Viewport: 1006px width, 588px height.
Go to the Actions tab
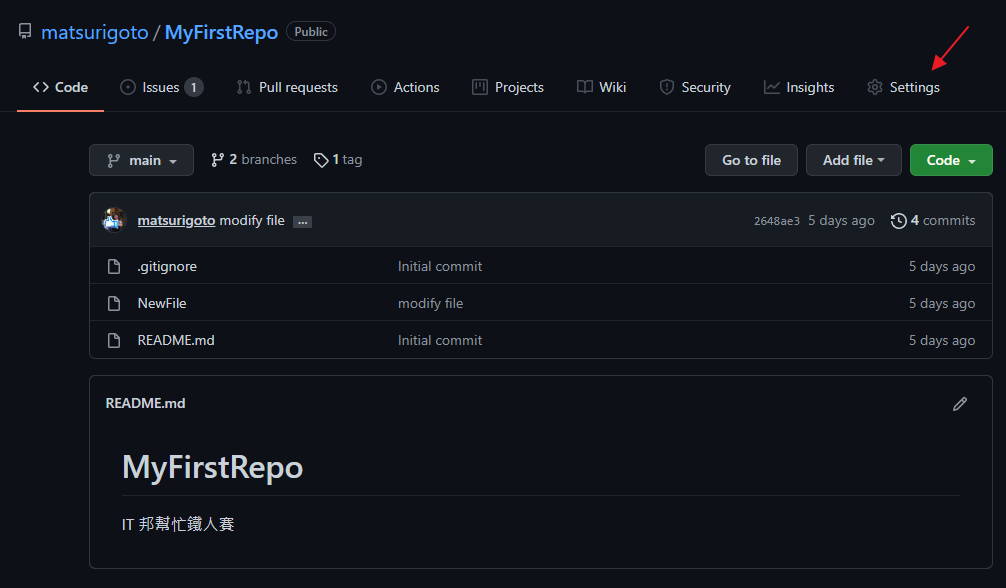[405, 87]
